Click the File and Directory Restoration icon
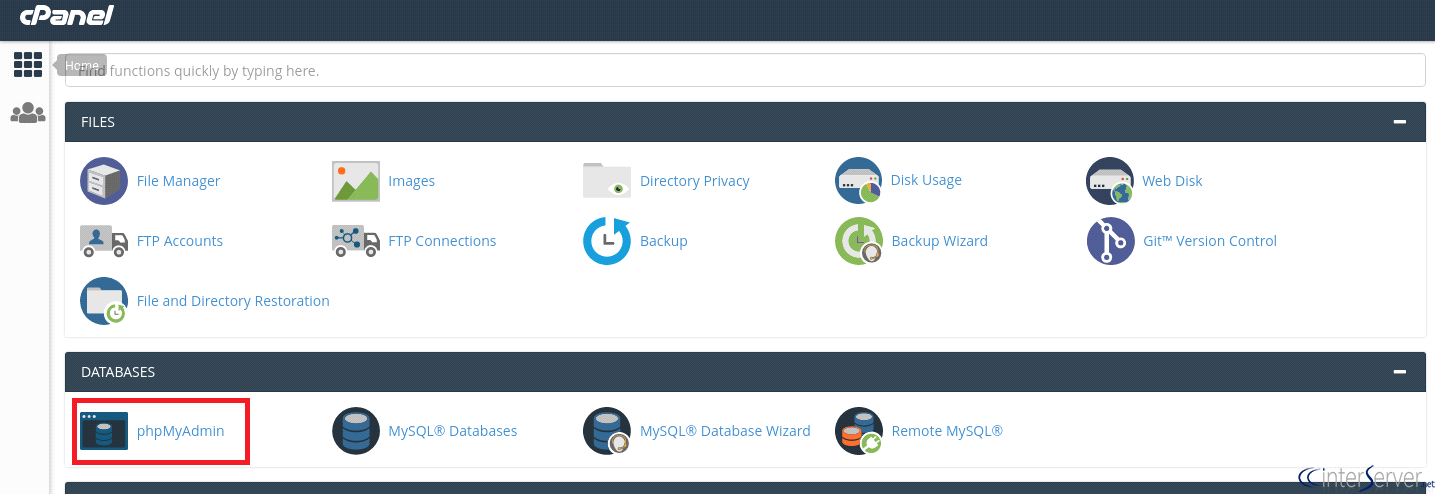The height and width of the screenshot is (494, 1435). click(x=104, y=301)
